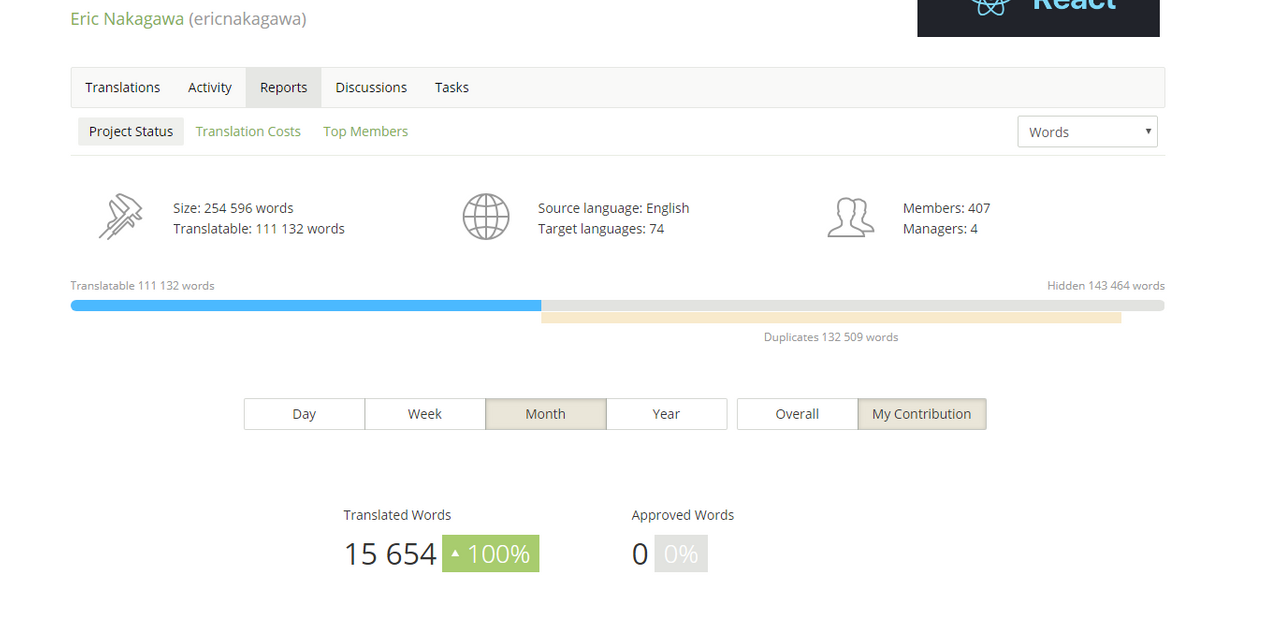This screenshot has width=1280, height=617.
Task: Click 'Duplicates 132 509 words' label
Action: 831,337
